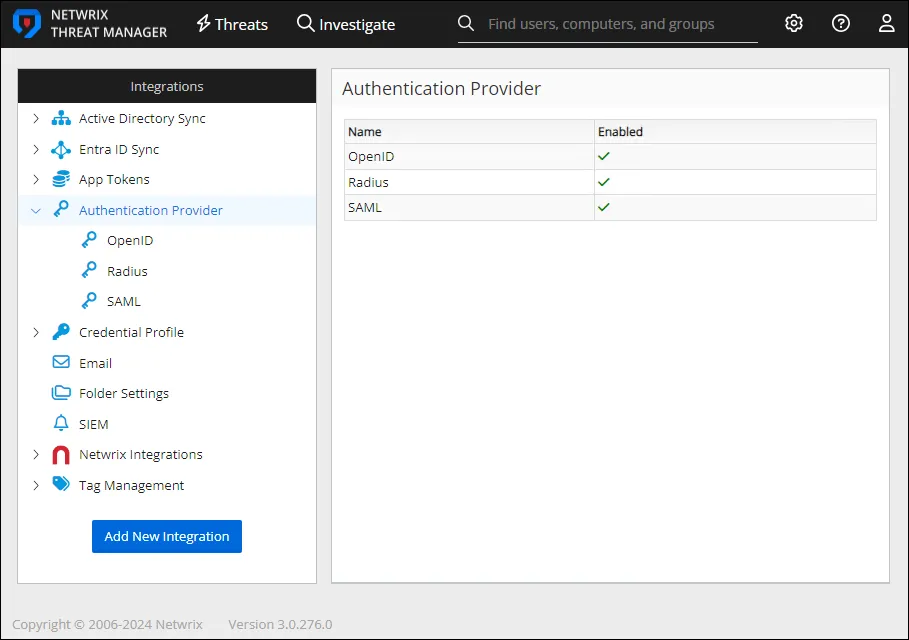Click the Active Directory Sync hierarchy icon
The height and width of the screenshot is (640, 909).
point(61,118)
